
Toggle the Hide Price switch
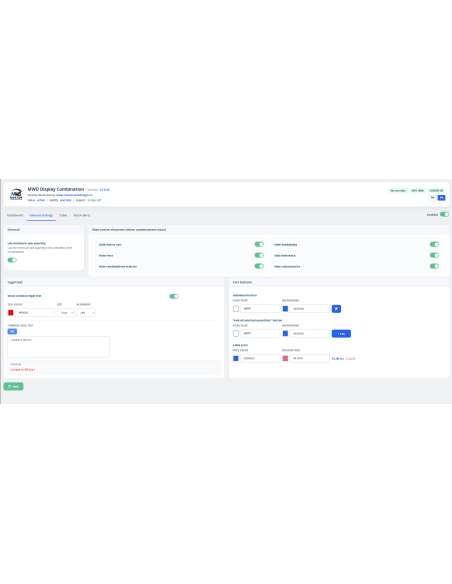pos(259,255)
